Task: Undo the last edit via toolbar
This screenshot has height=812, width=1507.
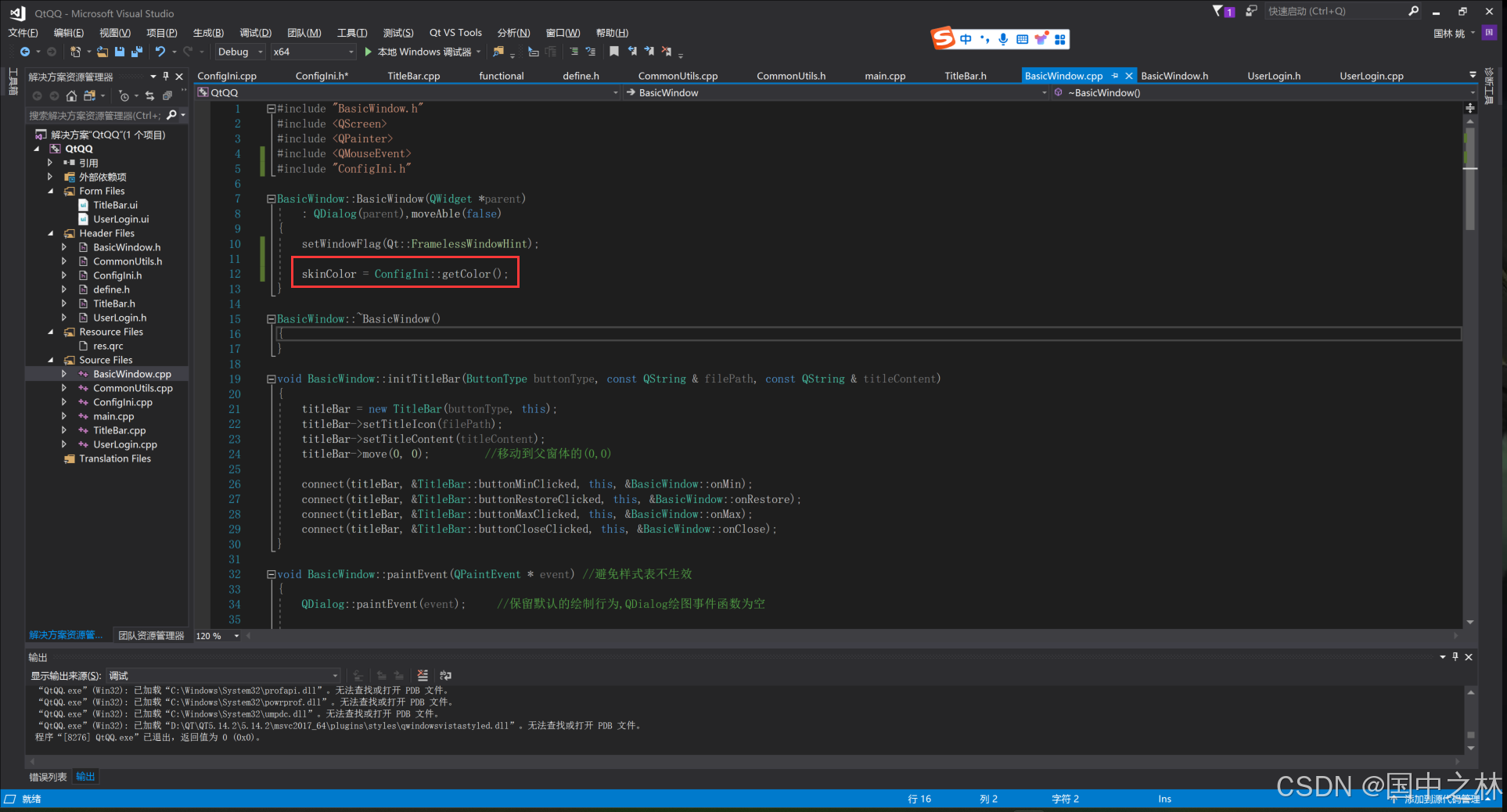Action: pos(160,52)
